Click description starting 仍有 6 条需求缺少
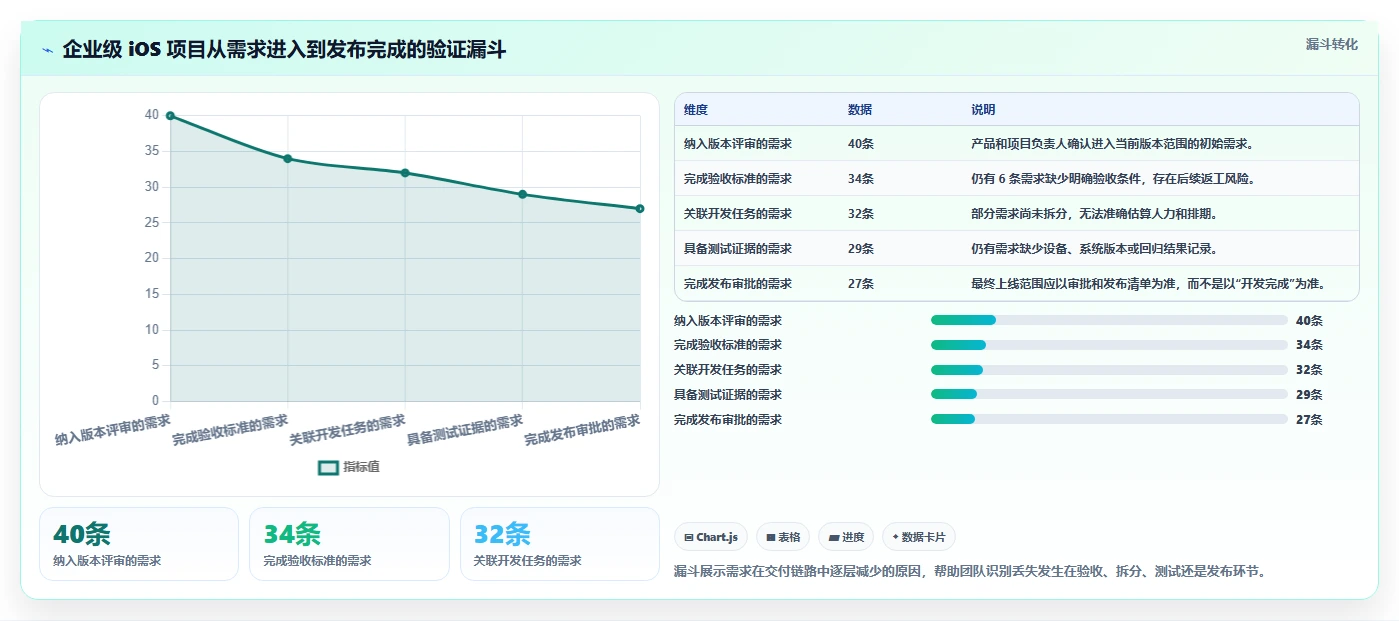 click(1113, 179)
